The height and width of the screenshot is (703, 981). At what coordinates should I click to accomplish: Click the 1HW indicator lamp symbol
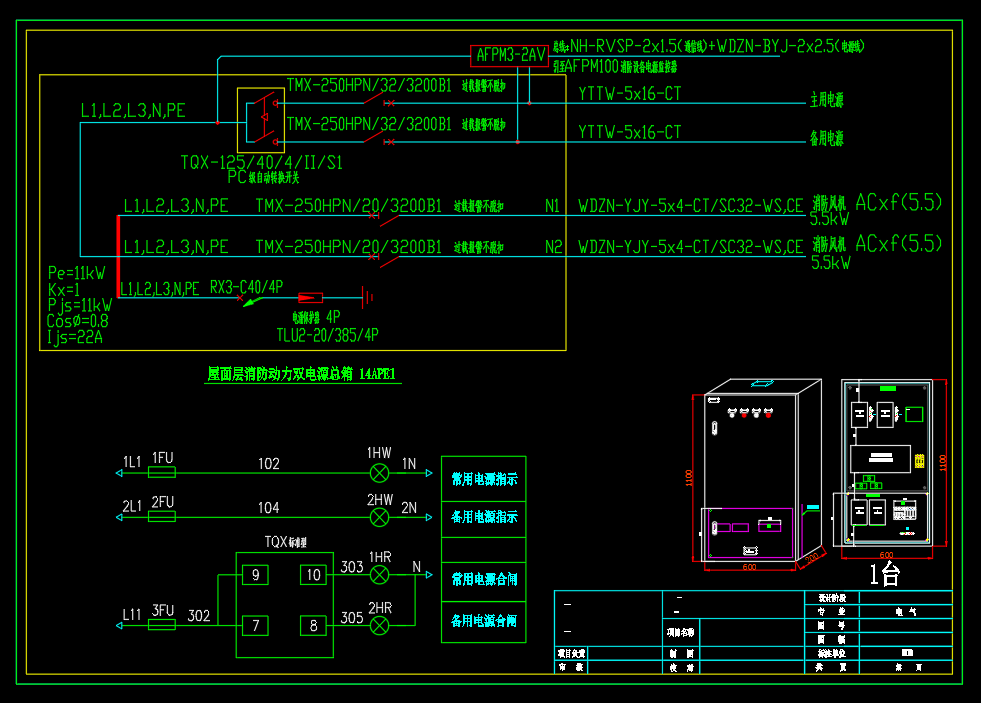(x=379, y=473)
